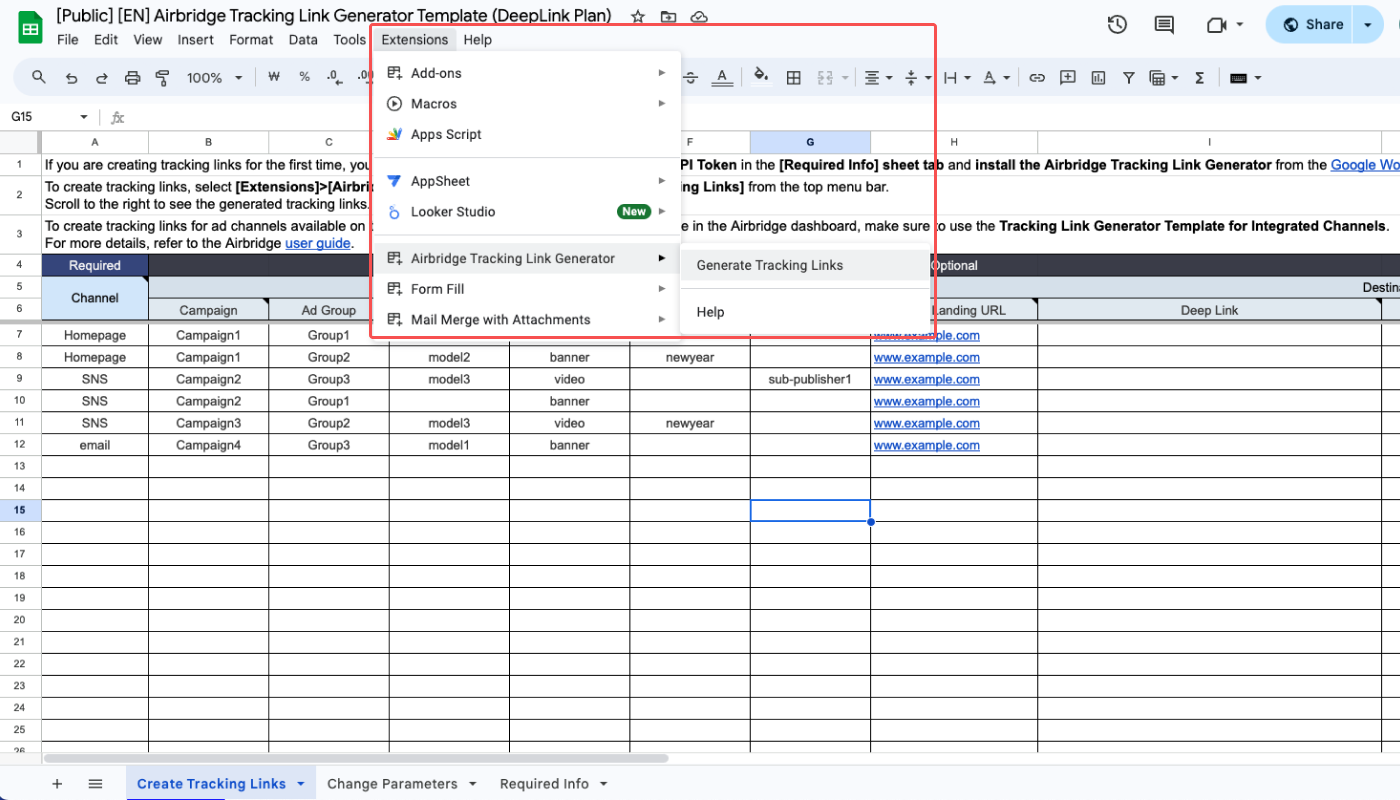
Task: Open the text color picker
Action: click(721, 77)
